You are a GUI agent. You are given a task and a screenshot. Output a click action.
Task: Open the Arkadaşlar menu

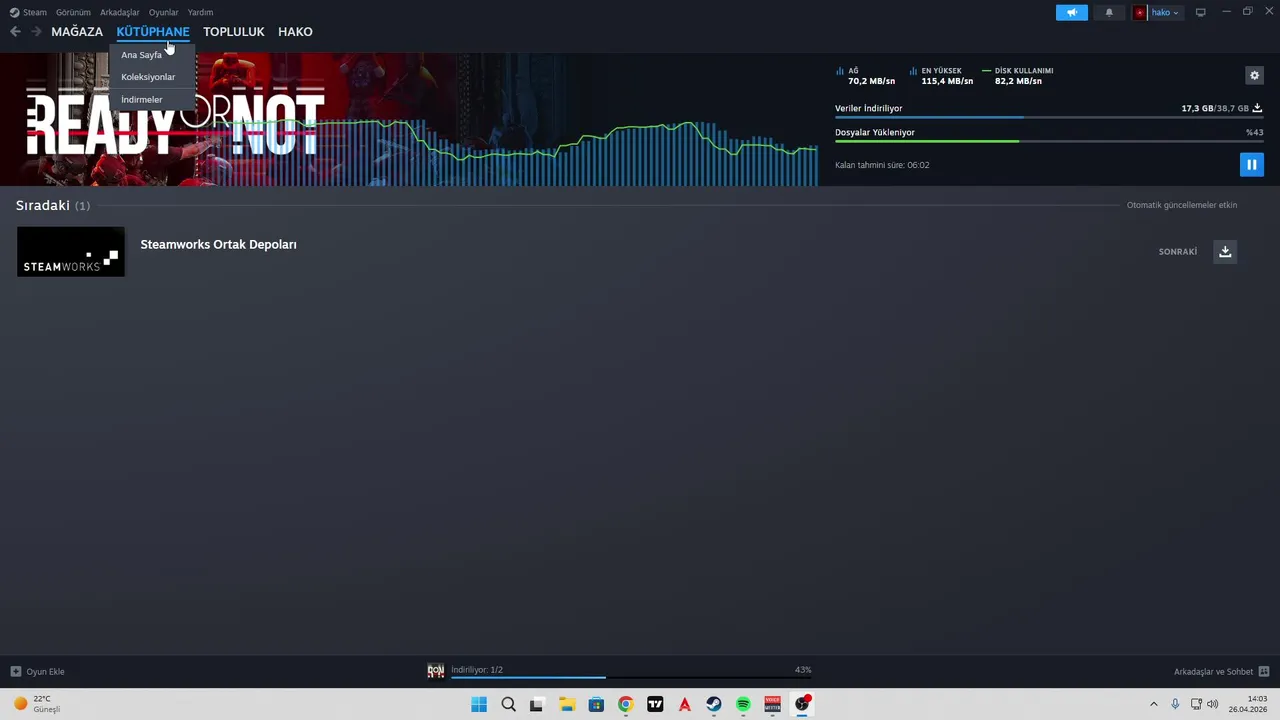(119, 12)
